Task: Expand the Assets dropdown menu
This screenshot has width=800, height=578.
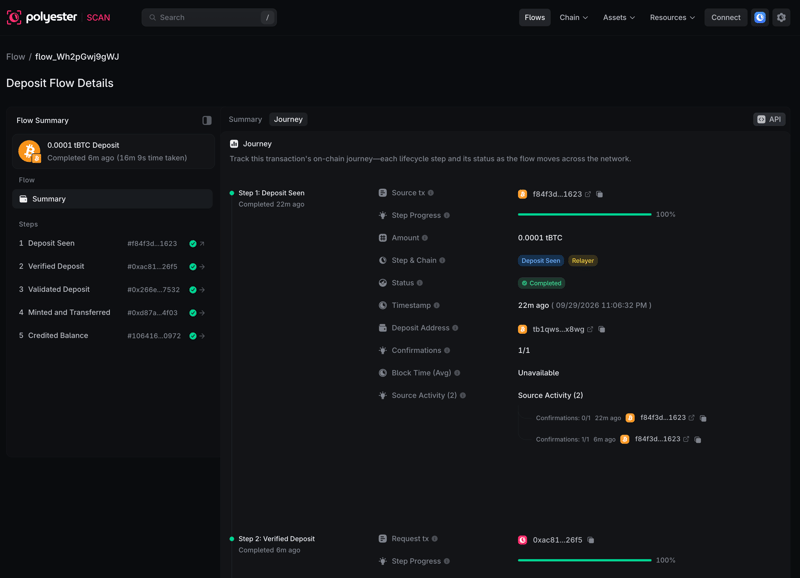Action: click(x=618, y=17)
